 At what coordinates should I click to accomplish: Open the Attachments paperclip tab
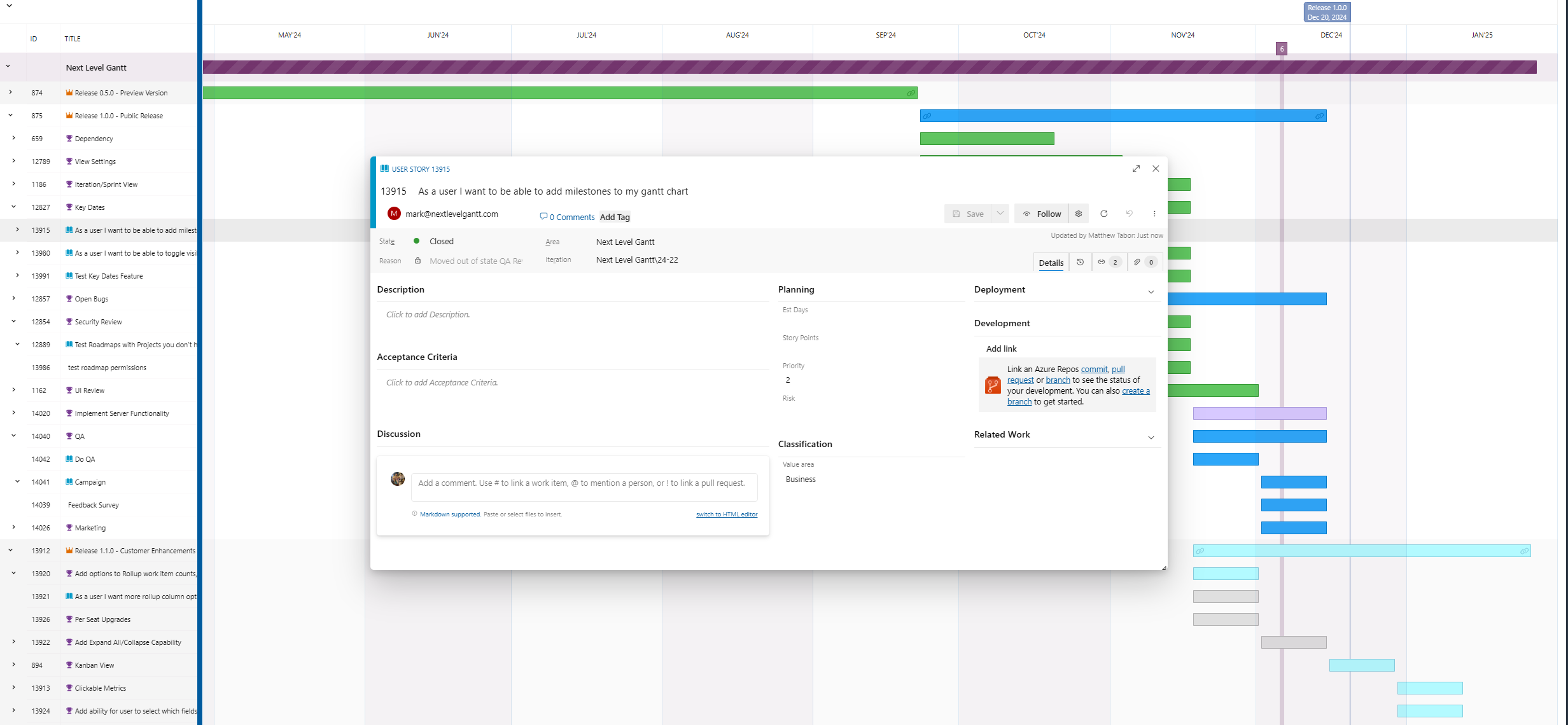(x=1144, y=262)
